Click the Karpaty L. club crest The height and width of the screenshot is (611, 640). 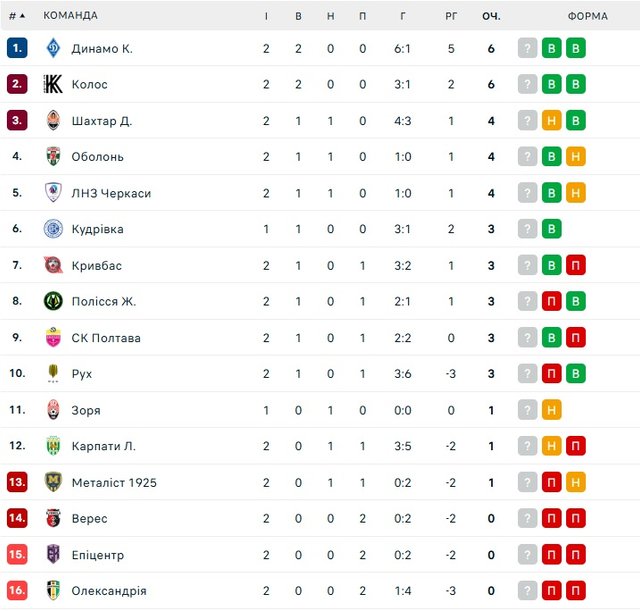54,446
